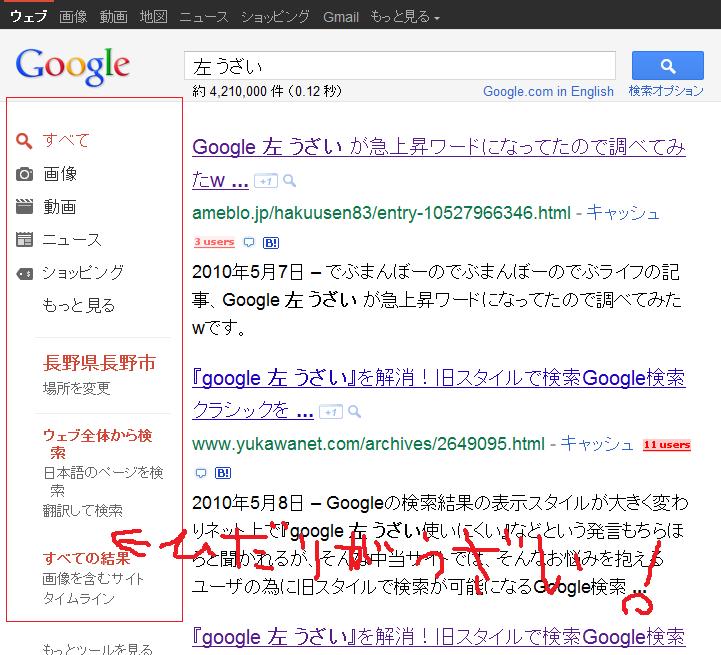Click 長野県長野市 location text
The image size is (721, 655).
99,363
